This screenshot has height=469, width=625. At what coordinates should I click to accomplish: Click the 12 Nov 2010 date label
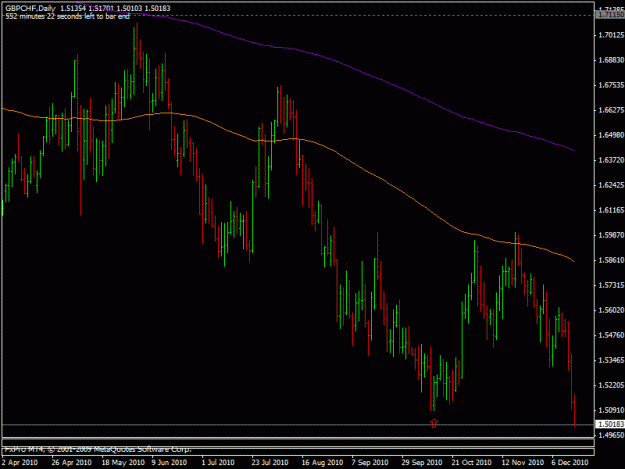523,463
